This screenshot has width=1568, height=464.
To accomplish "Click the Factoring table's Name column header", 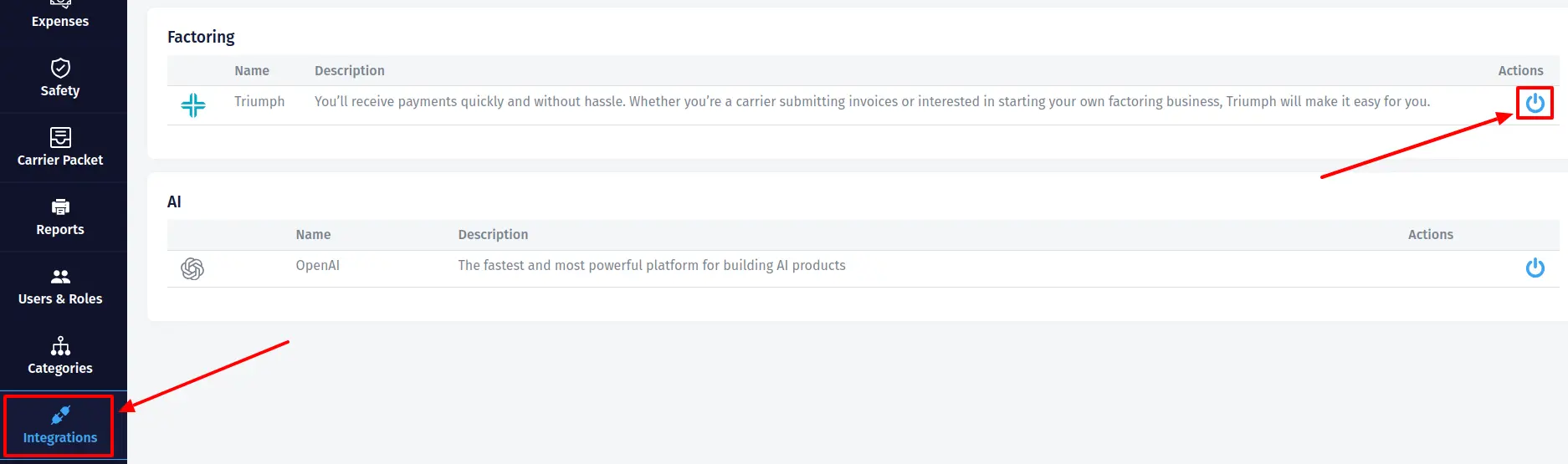I will point(252,71).
